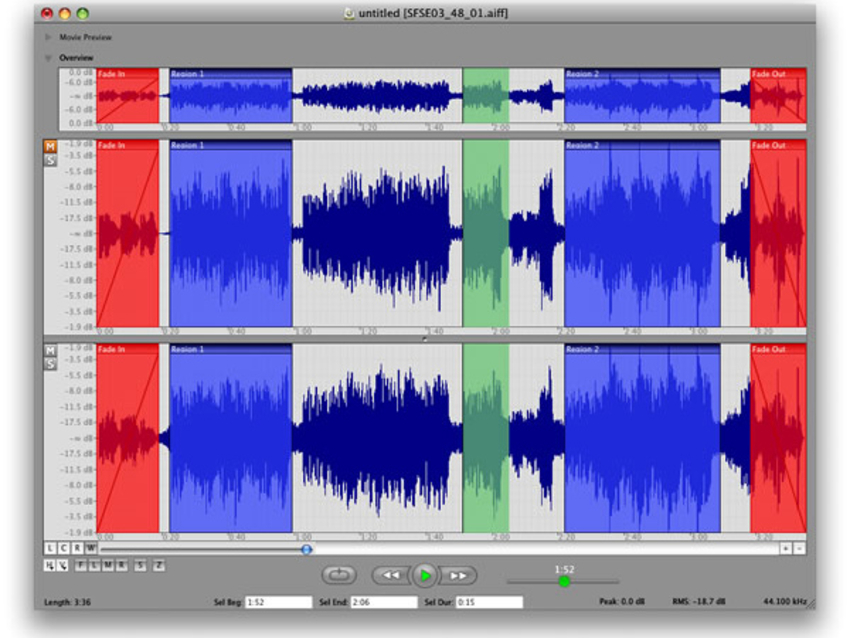Collapse the Overview section
The width and height of the screenshot is (850, 638).
[48, 57]
